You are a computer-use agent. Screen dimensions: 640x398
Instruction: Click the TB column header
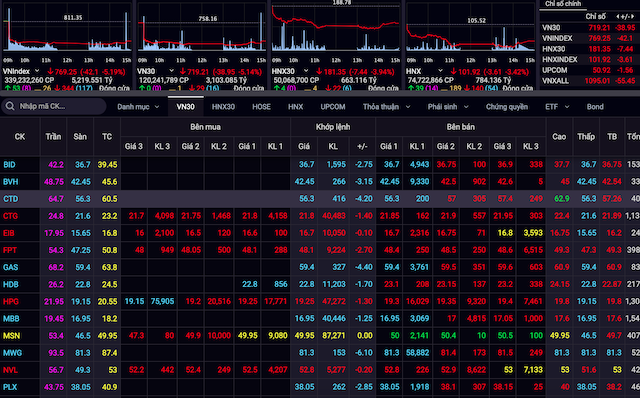click(612, 137)
